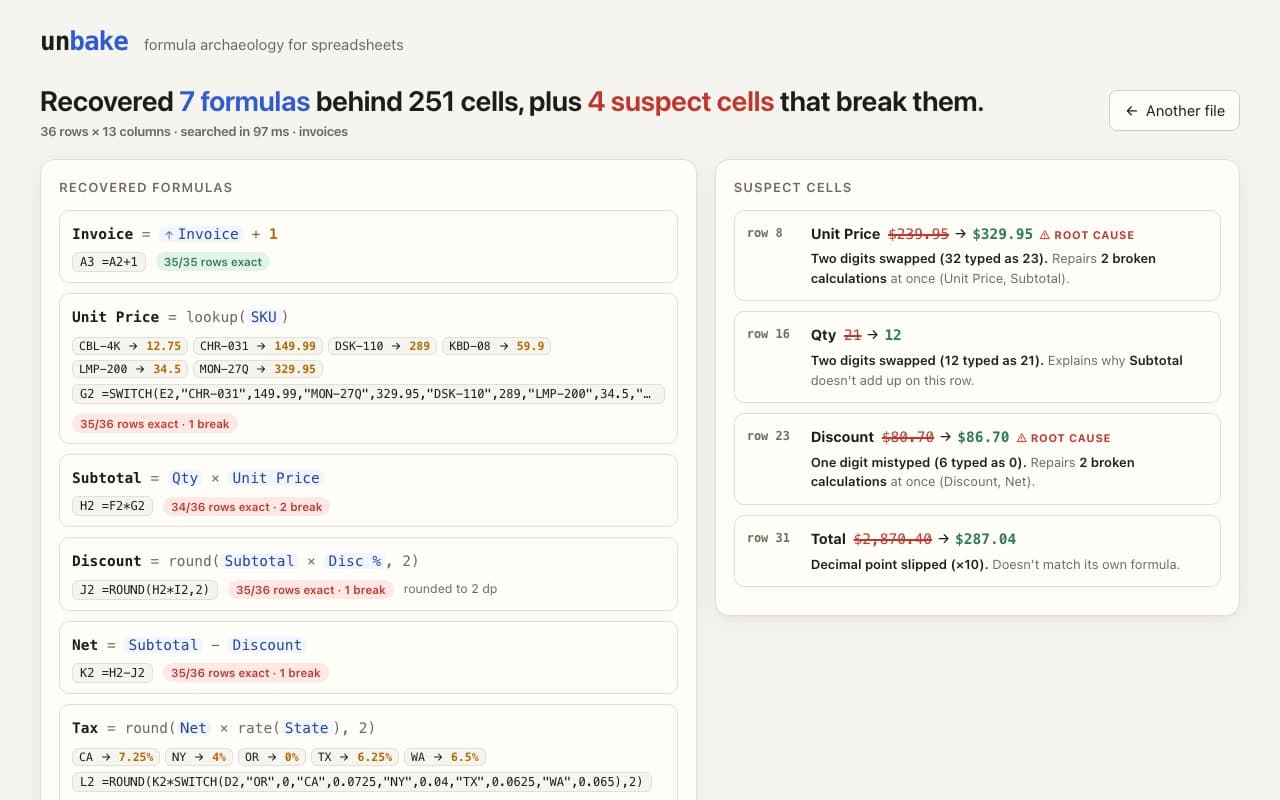Select the MON-27Q → 329.95 lookup chip
1280x800 pixels.
[258, 369]
